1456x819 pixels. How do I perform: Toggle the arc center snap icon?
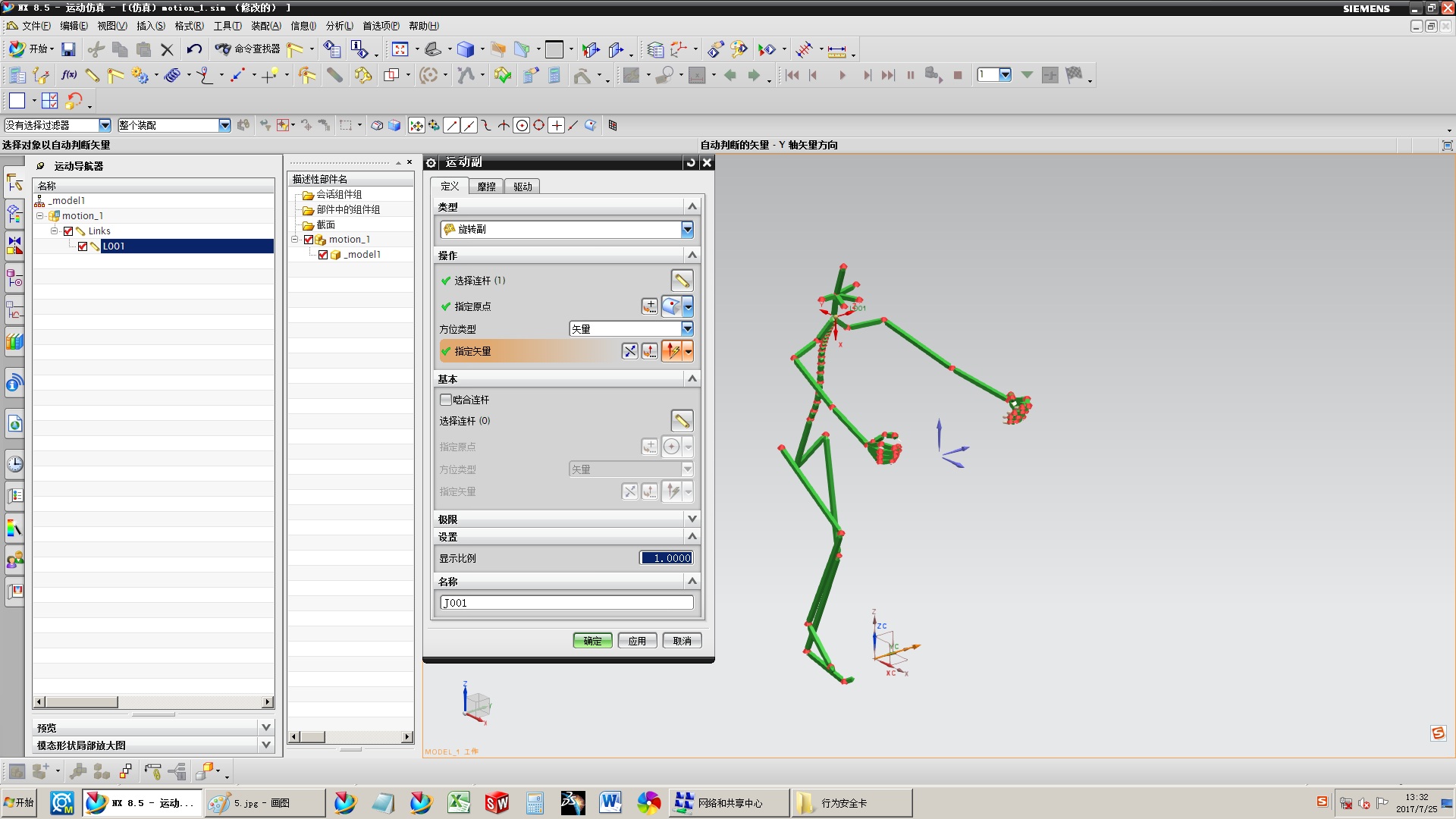[522, 126]
